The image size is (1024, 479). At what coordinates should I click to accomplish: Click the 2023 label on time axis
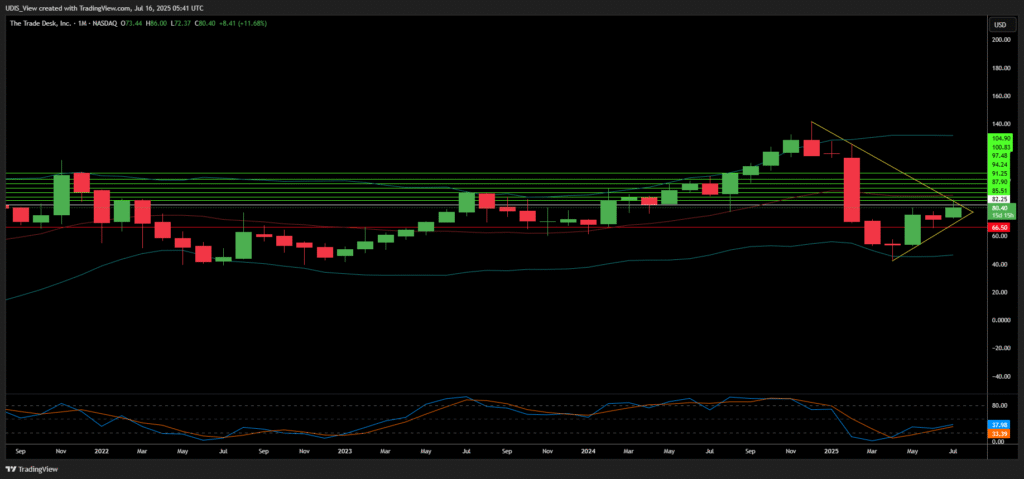point(345,451)
